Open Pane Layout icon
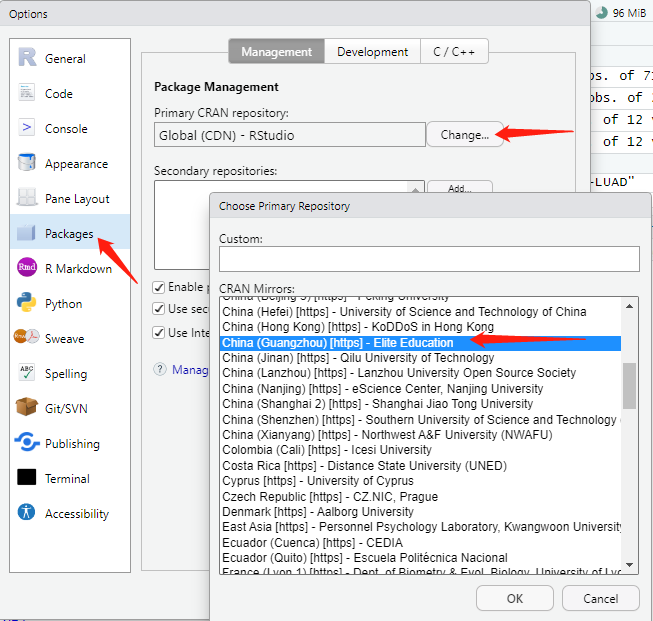653x621 pixels. tap(27, 197)
